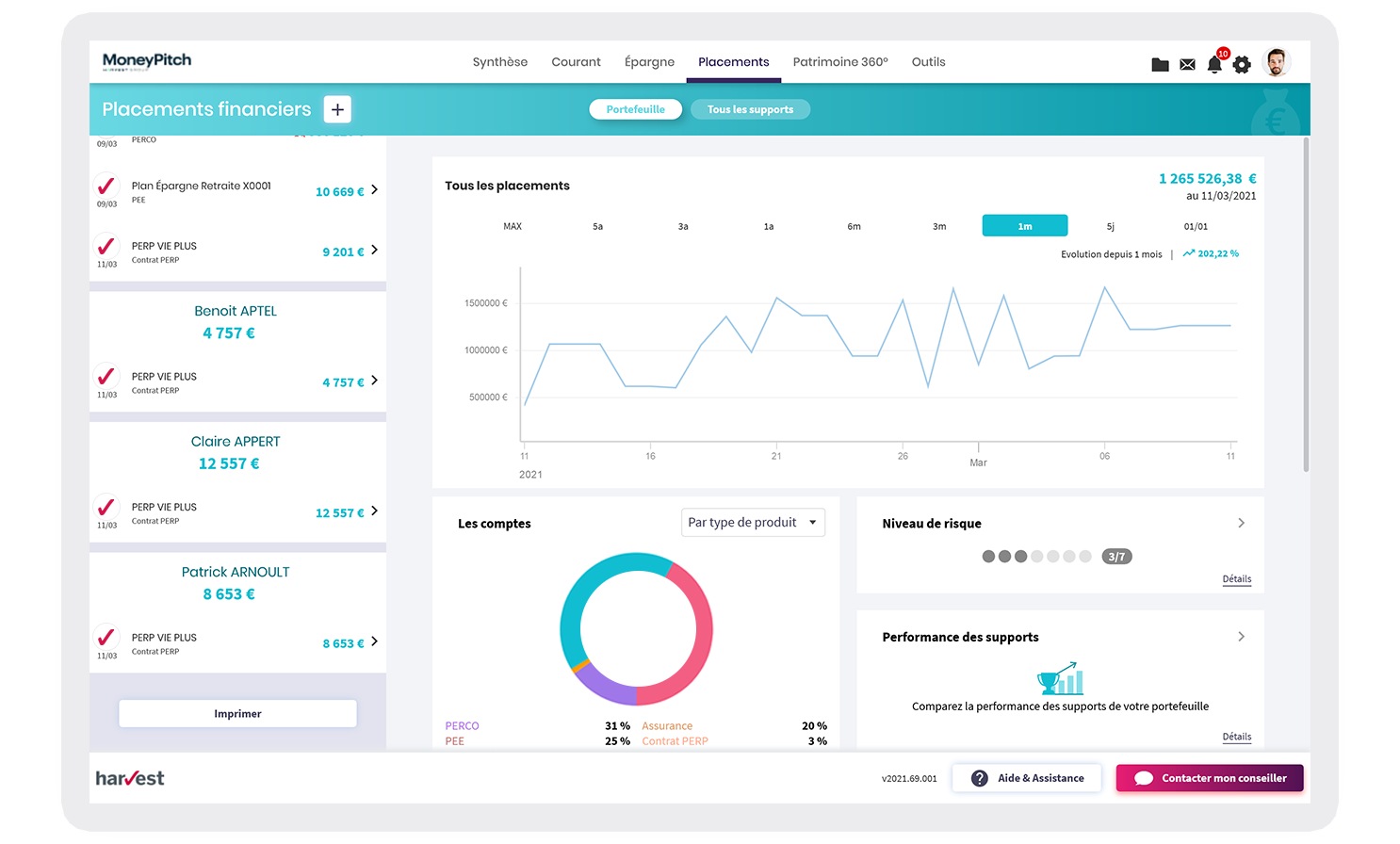This screenshot has height=844, width=1400.
Task: Select the MAX time range
Action: 513,226
